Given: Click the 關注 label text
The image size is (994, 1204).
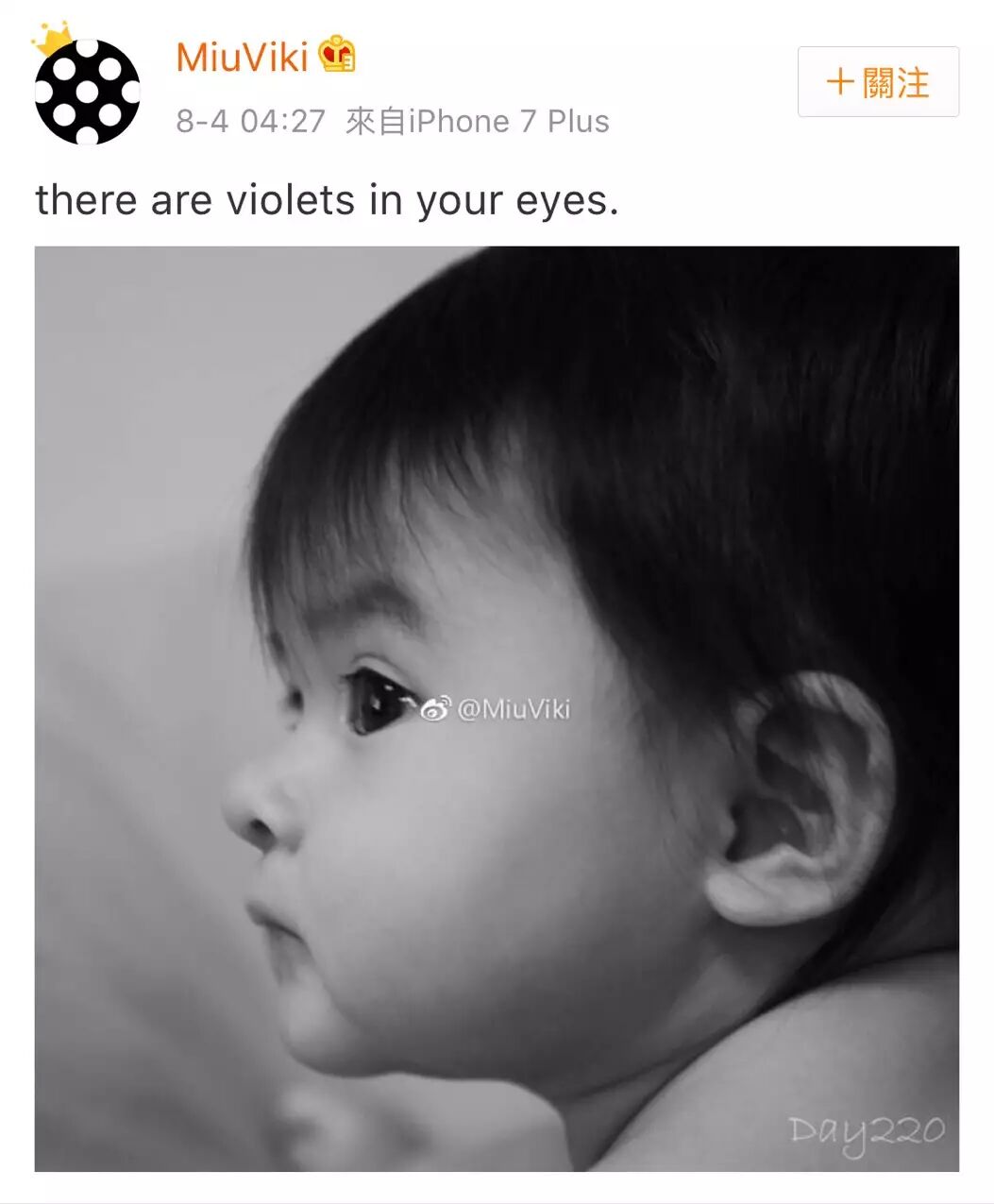Looking at the screenshot, I should (896, 82).
